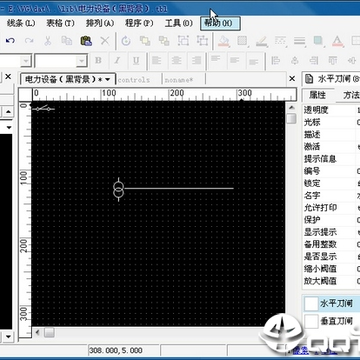Align text to top
Screen dimensions: 360x360
coord(216,60)
